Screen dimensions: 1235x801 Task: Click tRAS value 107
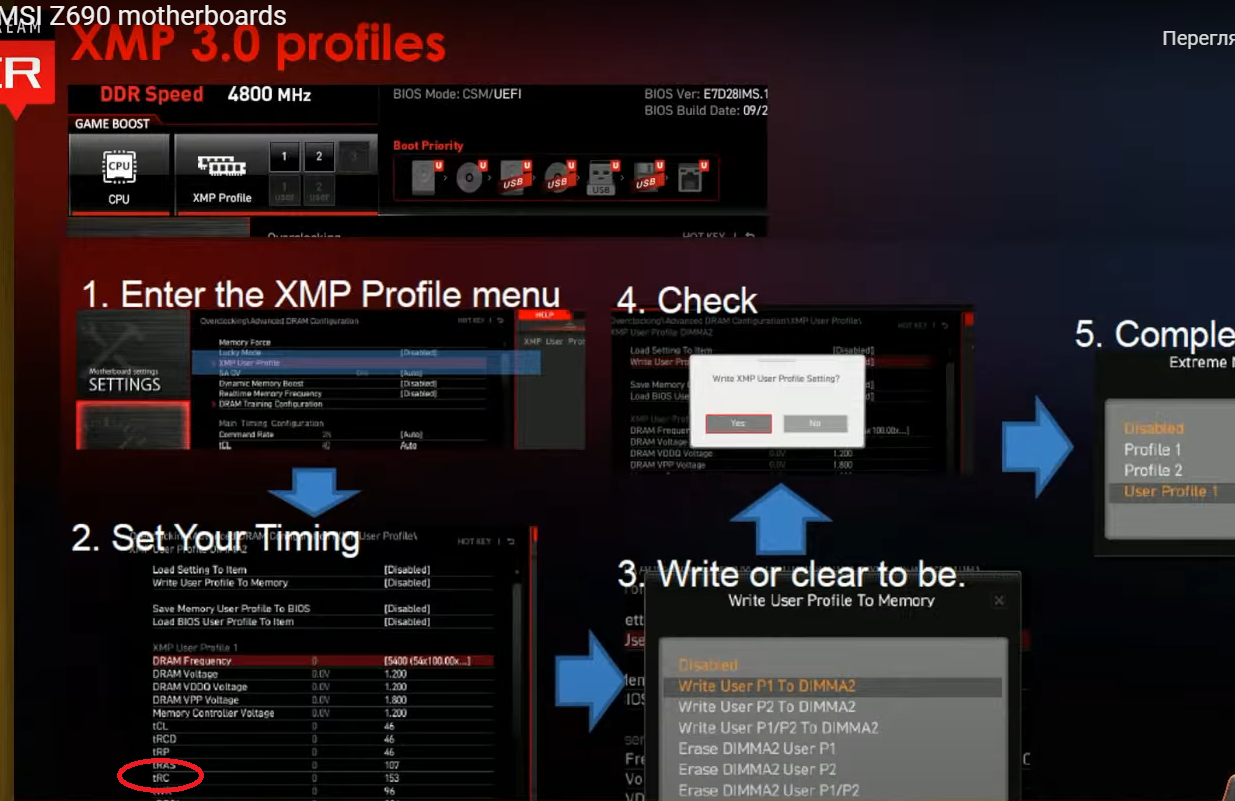(x=392, y=765)
